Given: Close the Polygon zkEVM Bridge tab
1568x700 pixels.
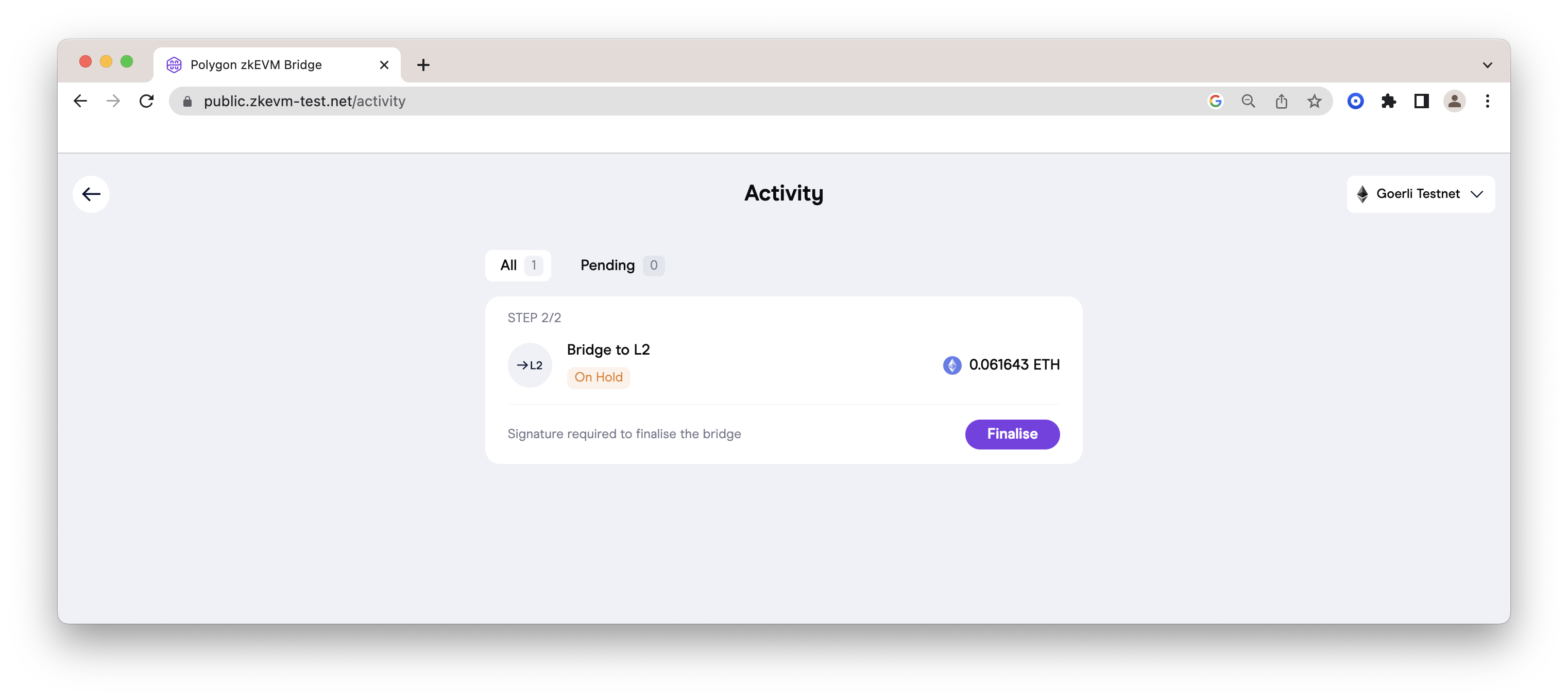Looking at the screenshot, I should click(384, 65).
